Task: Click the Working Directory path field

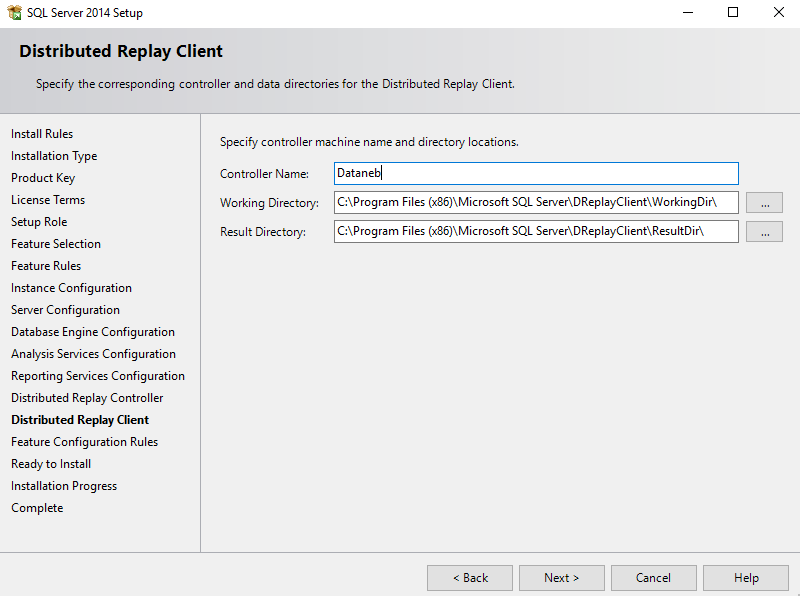Action: click(x=536, y=203)
